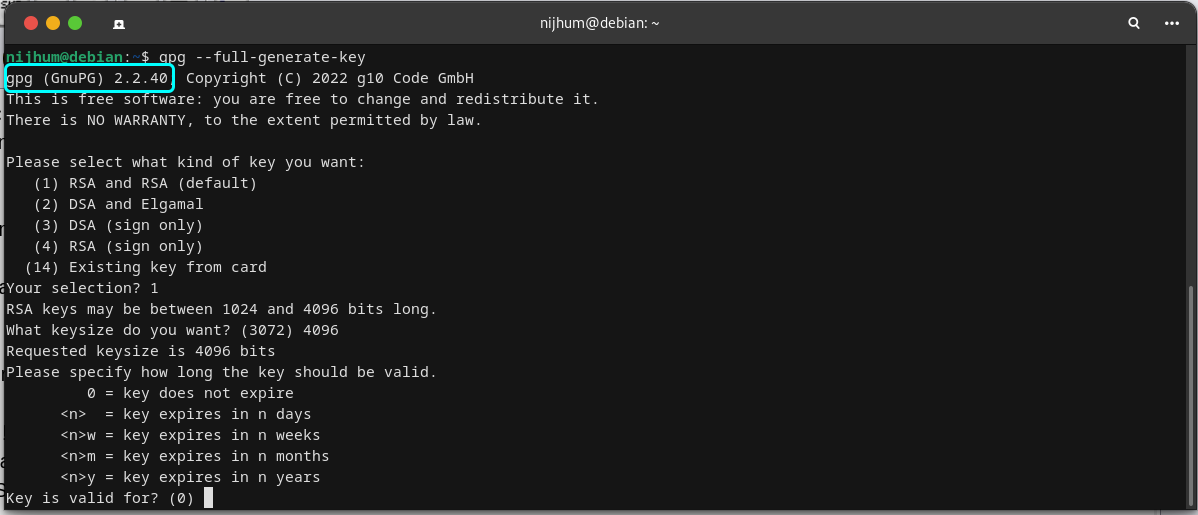The height and width of the screenshot is (515, 1198).
Task: Click option (2) DSA and Elgamal
Action: (x=118, y=205)
